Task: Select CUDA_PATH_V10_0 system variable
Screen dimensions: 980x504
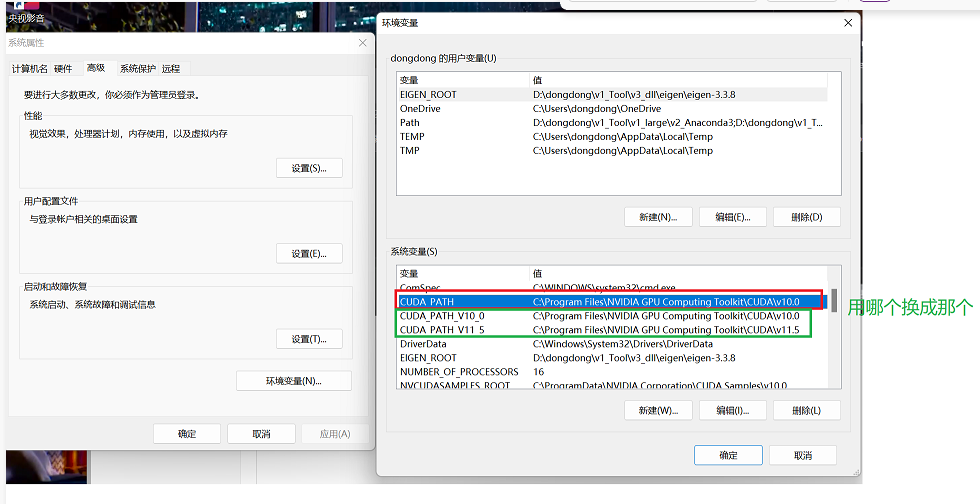Action: (x=612, y=316)
